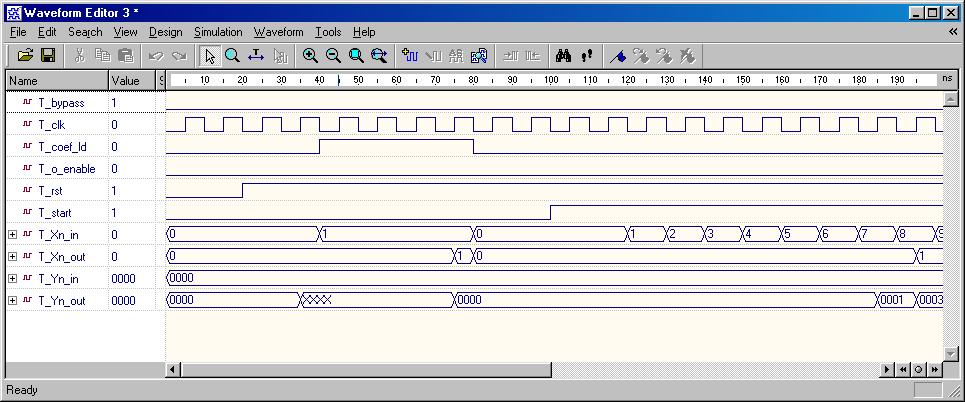Toggle the Zoom mode magnifier tool

click(x=232, y=56)
